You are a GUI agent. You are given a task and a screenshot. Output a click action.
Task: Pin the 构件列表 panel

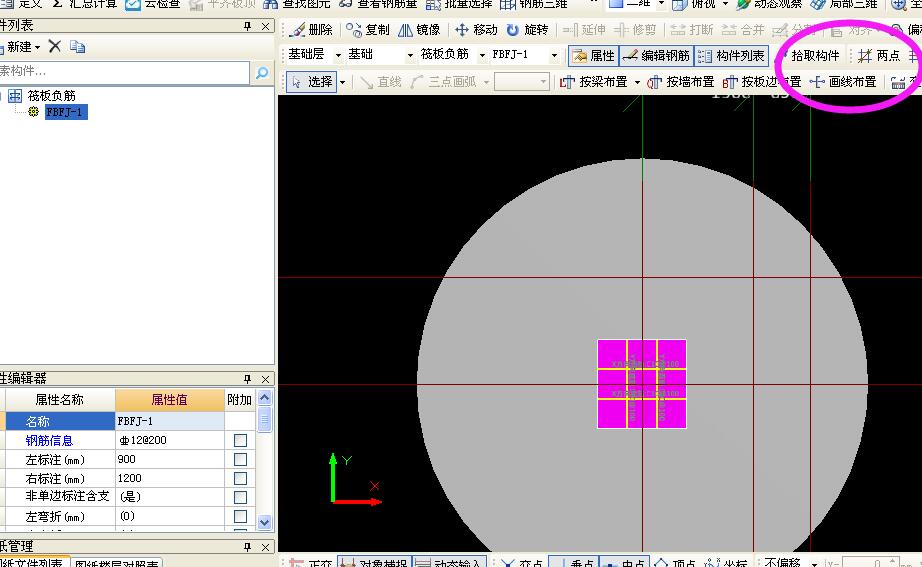click(x=248, y=26)
